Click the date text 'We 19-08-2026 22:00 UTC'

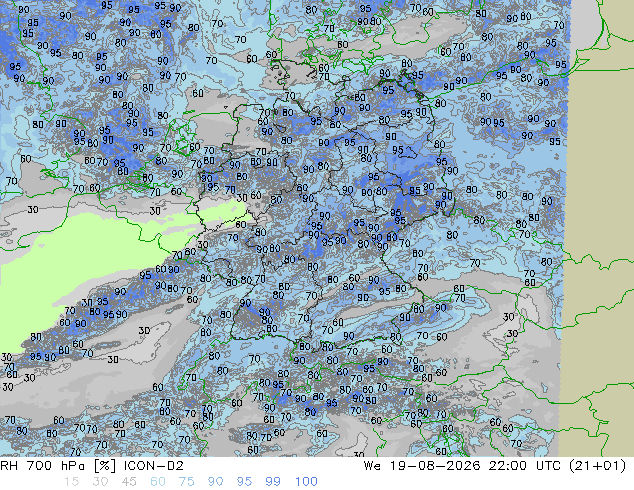(x=462, y=466)
